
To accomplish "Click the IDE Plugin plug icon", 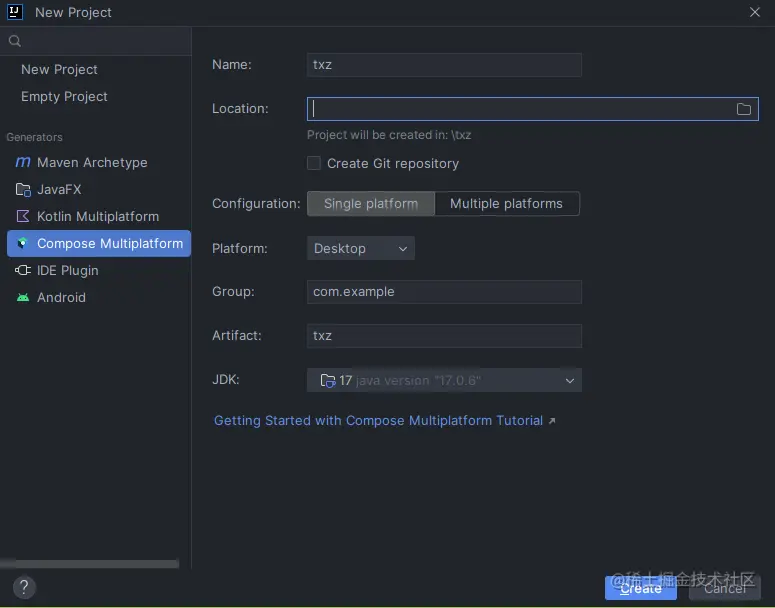I will tap(23, 270).
